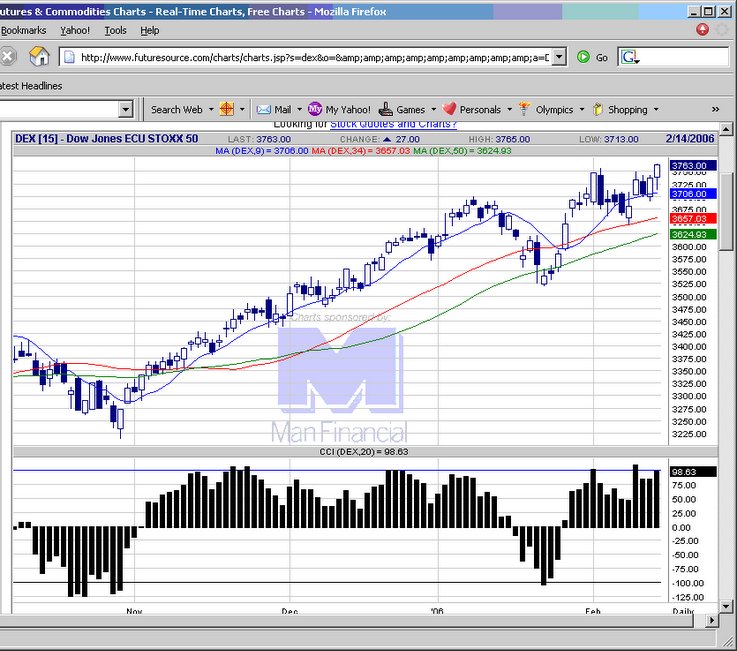Expand the Mail dropdown arrow
This screenshot has width=737, height=651.
point(299,110)
